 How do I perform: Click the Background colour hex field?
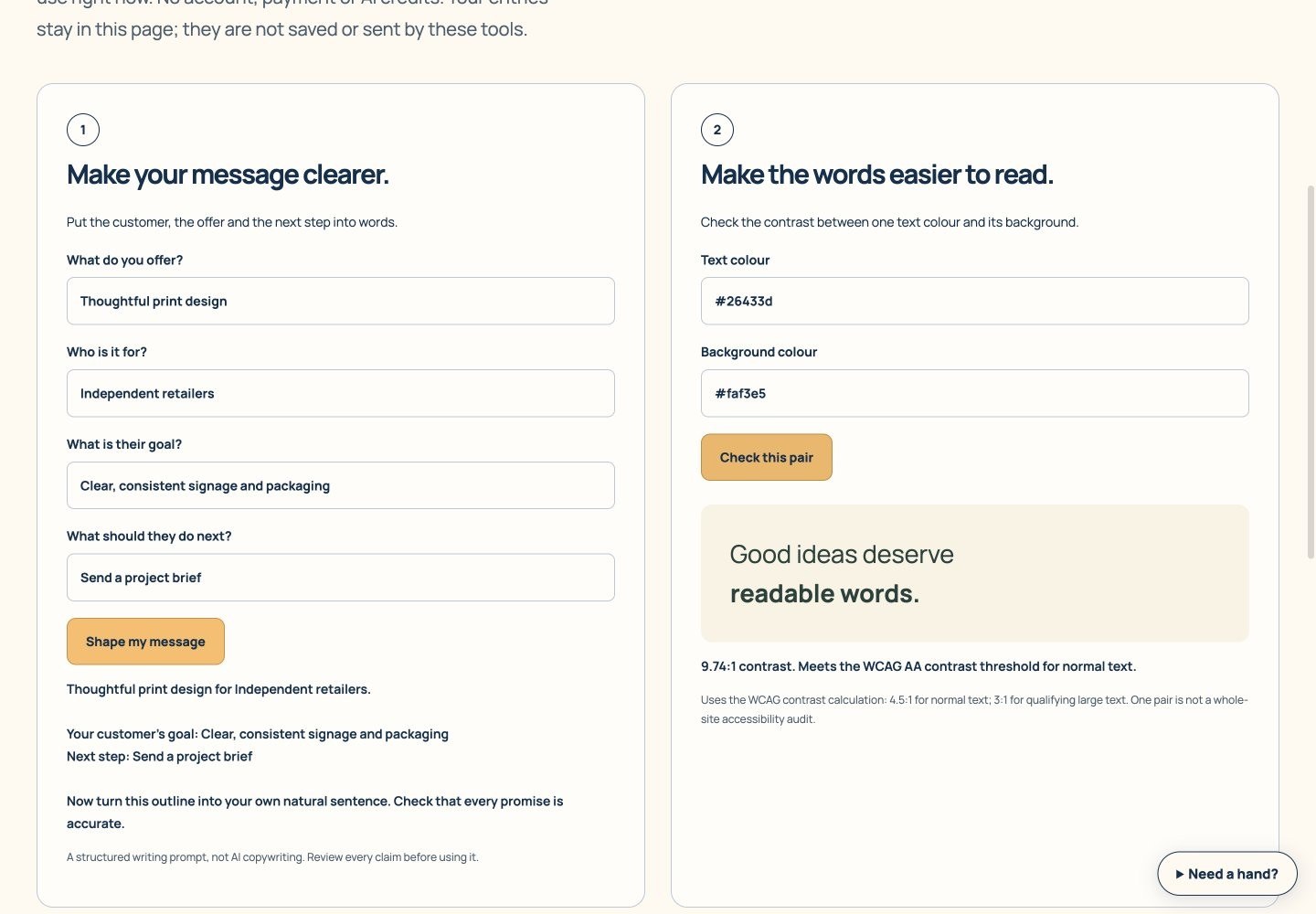[974, 393]
